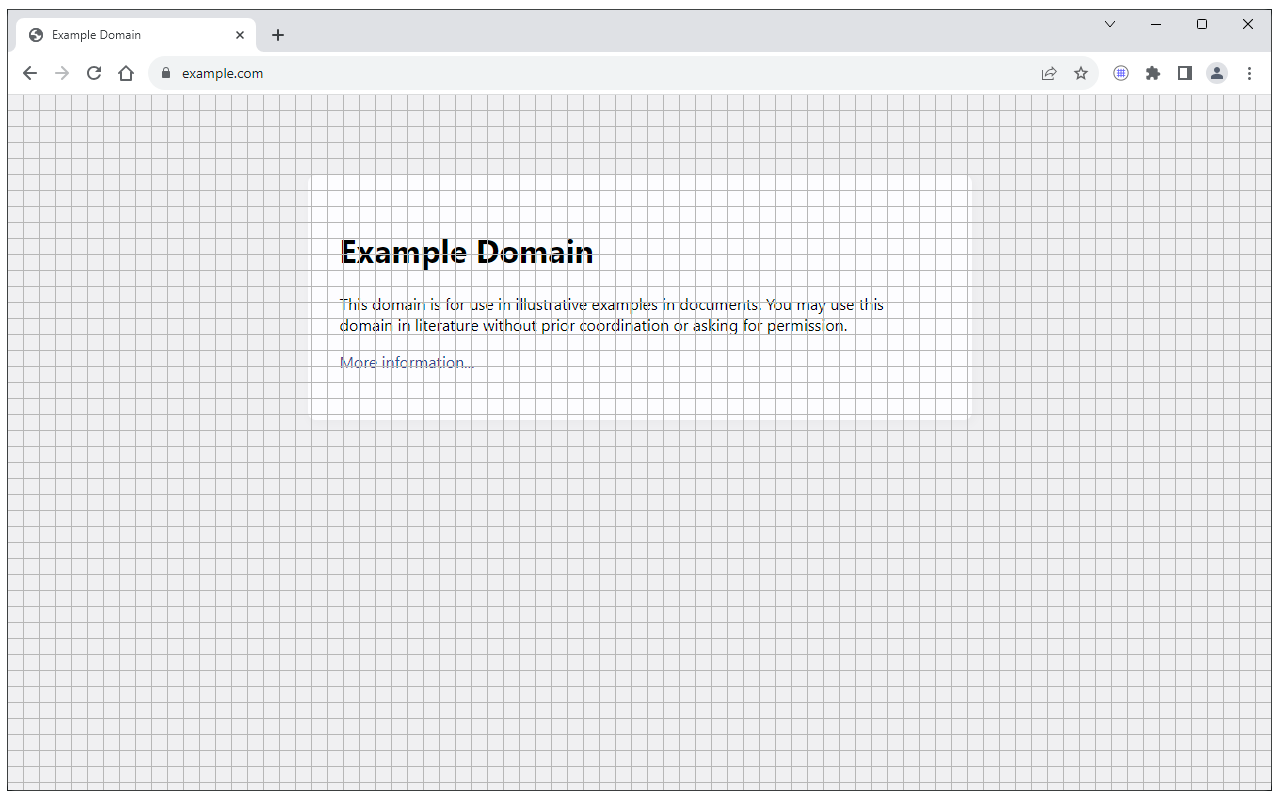Toggle the browser side panel
The height and width of the screenshot is (800, 1280).
(x=1185, y=73)
